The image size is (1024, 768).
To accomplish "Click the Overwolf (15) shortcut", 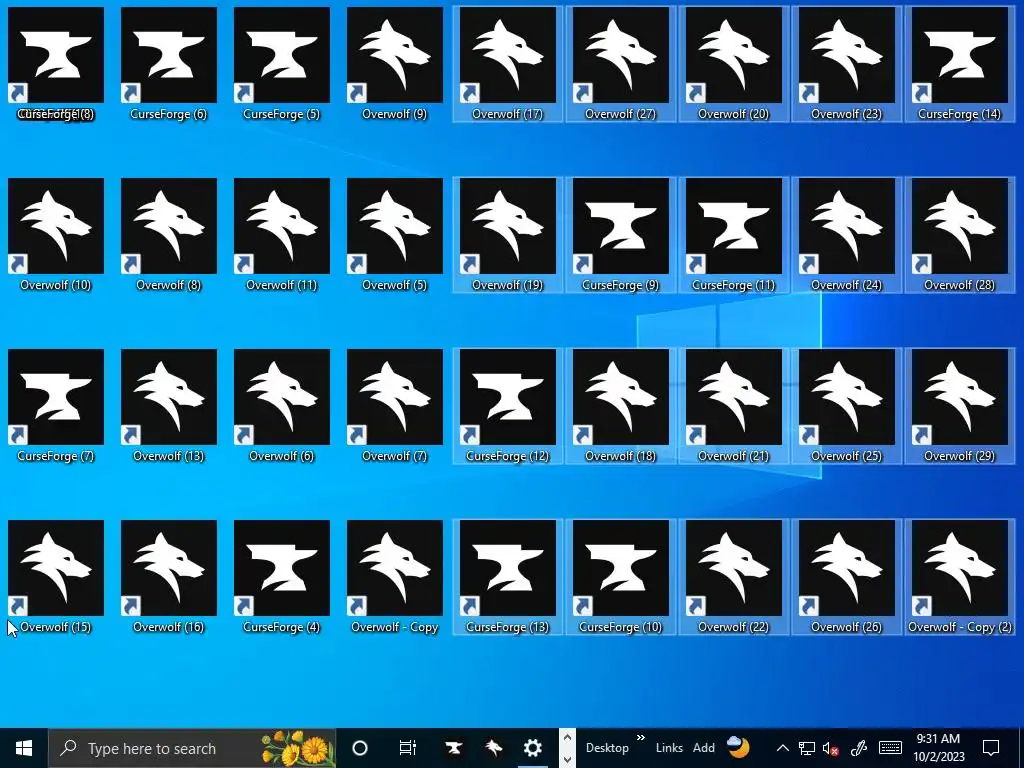I will point(56,577).
